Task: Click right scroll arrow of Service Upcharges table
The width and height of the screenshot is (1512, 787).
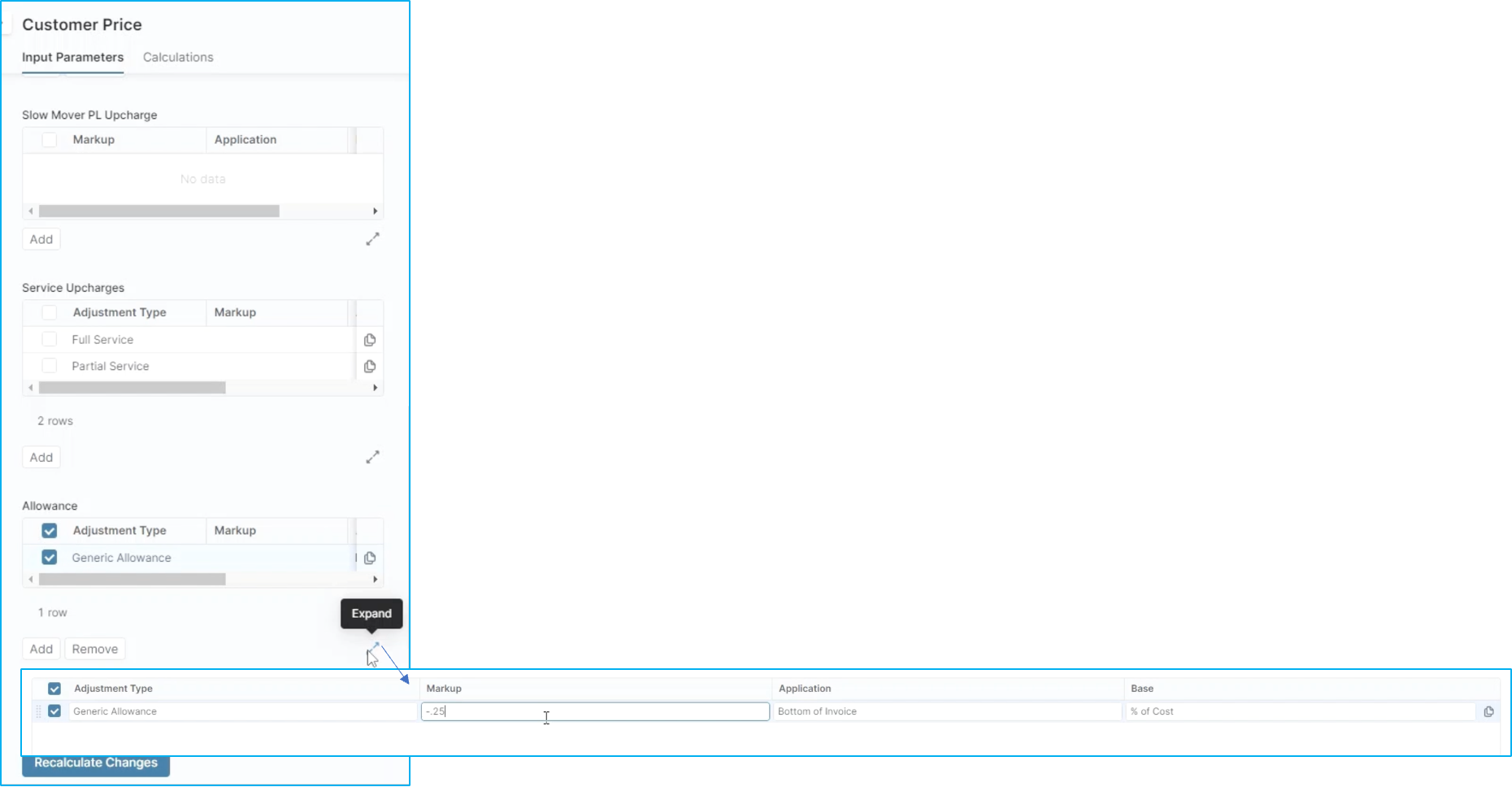Action: point(375,388)
